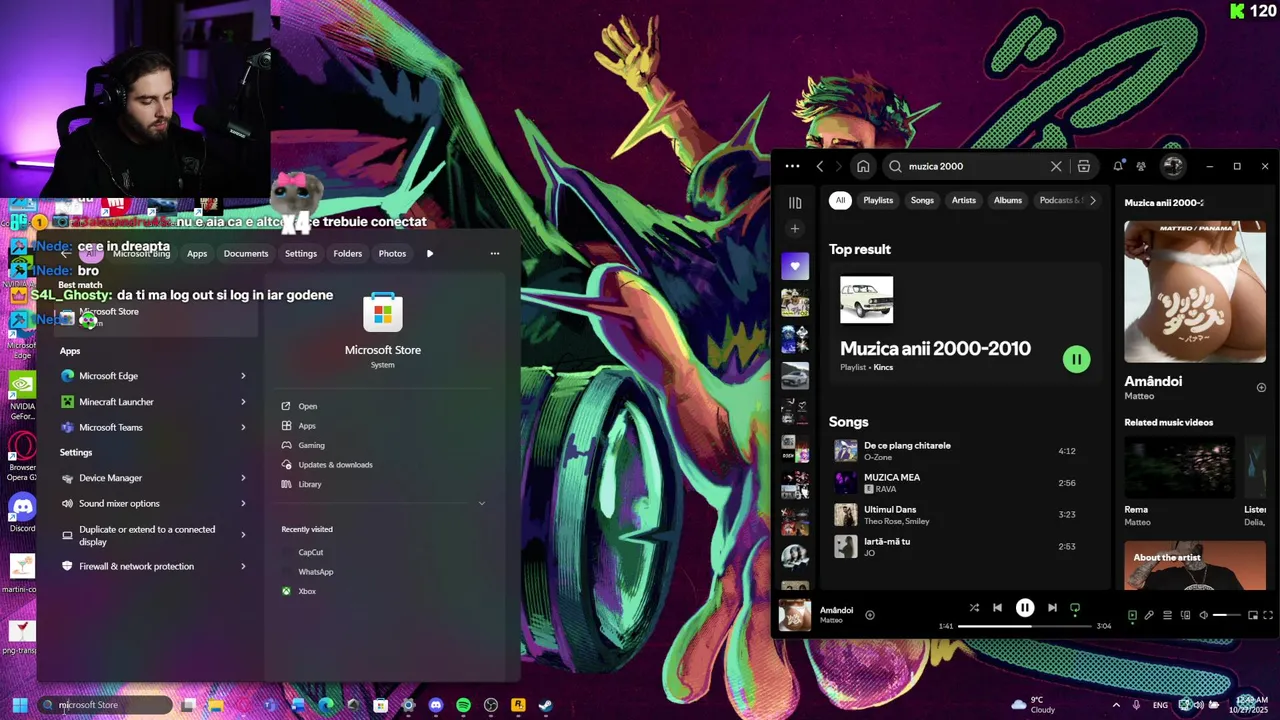Go back in Spotify navigation
Image resolution: width=1280 pixels, height=720 pixels.
(x=820, y=166)
